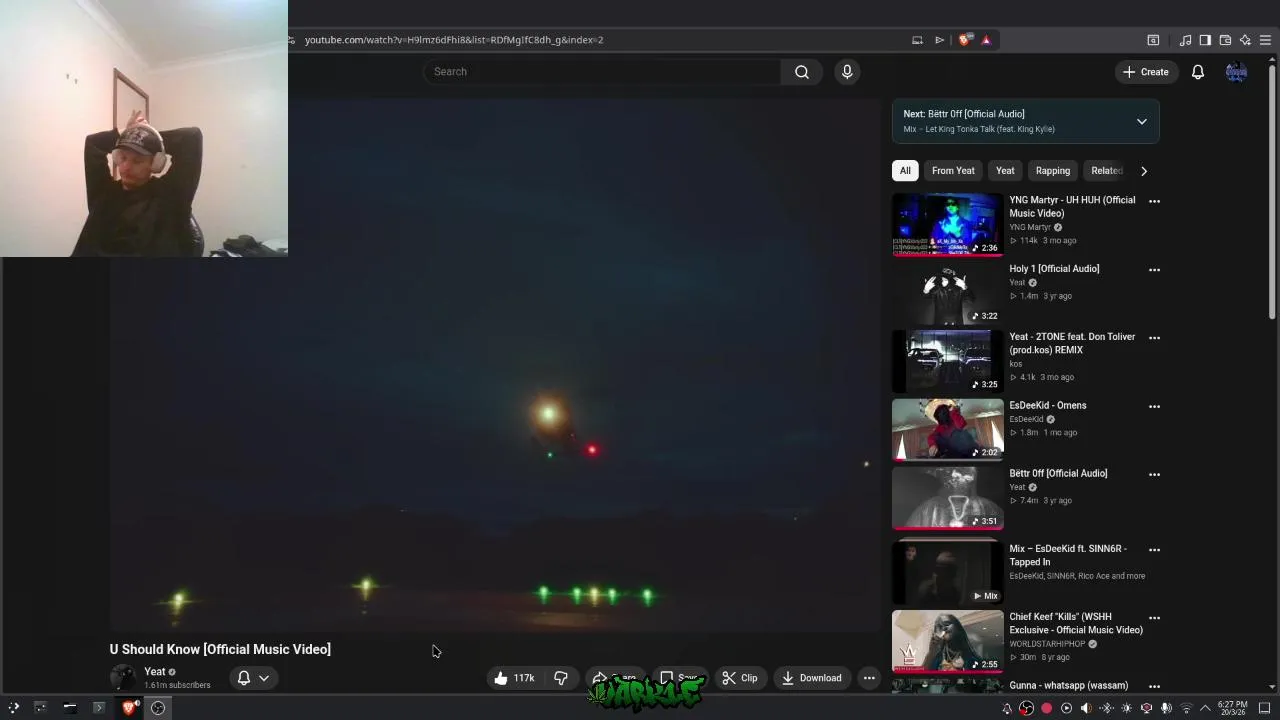Activate voice search microphone

pyautogui.click(x=847, y=72)
